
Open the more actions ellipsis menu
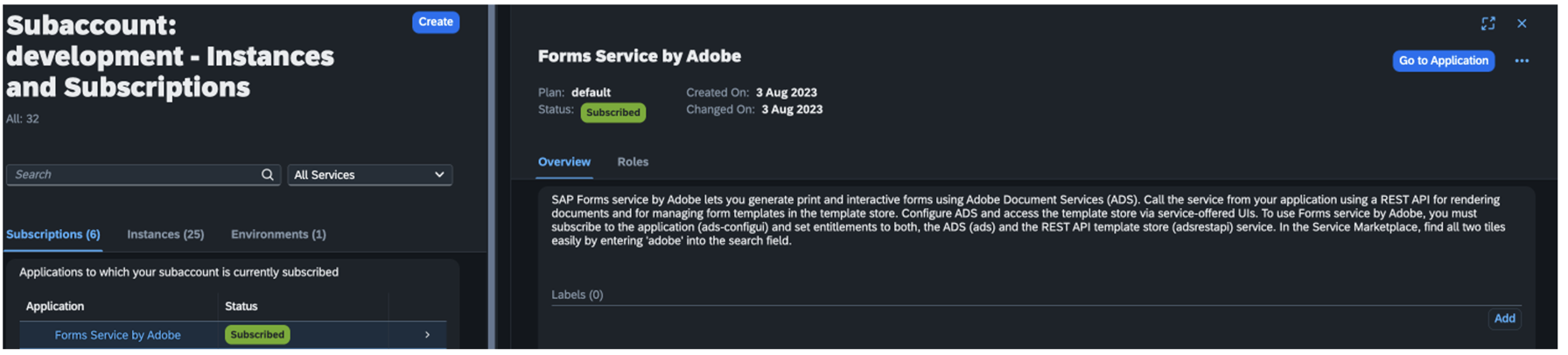pyautogui.click(x=1522, y=61)
